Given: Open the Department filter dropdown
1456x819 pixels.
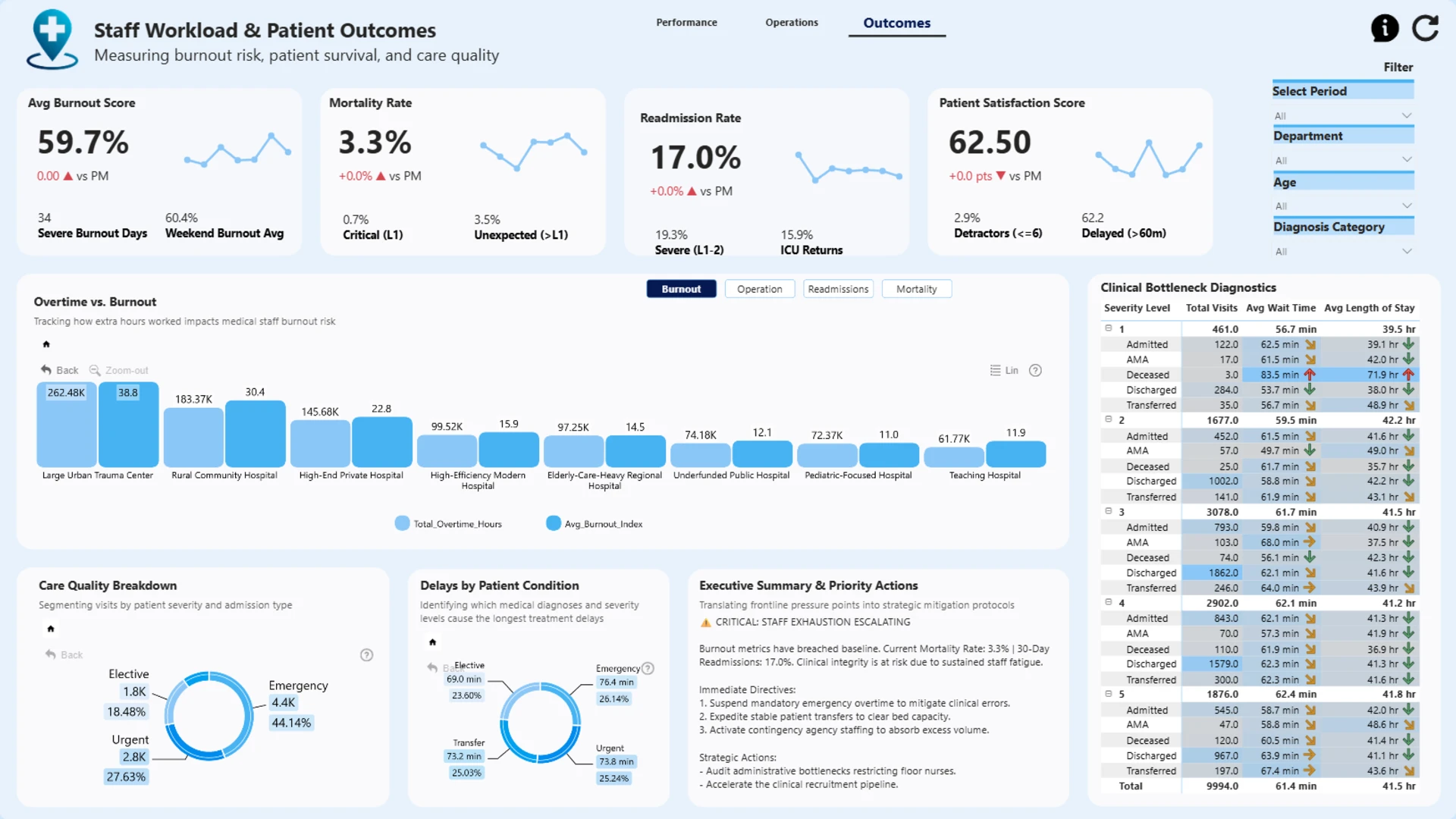Looking at the screenshot, I should 1343,160.
